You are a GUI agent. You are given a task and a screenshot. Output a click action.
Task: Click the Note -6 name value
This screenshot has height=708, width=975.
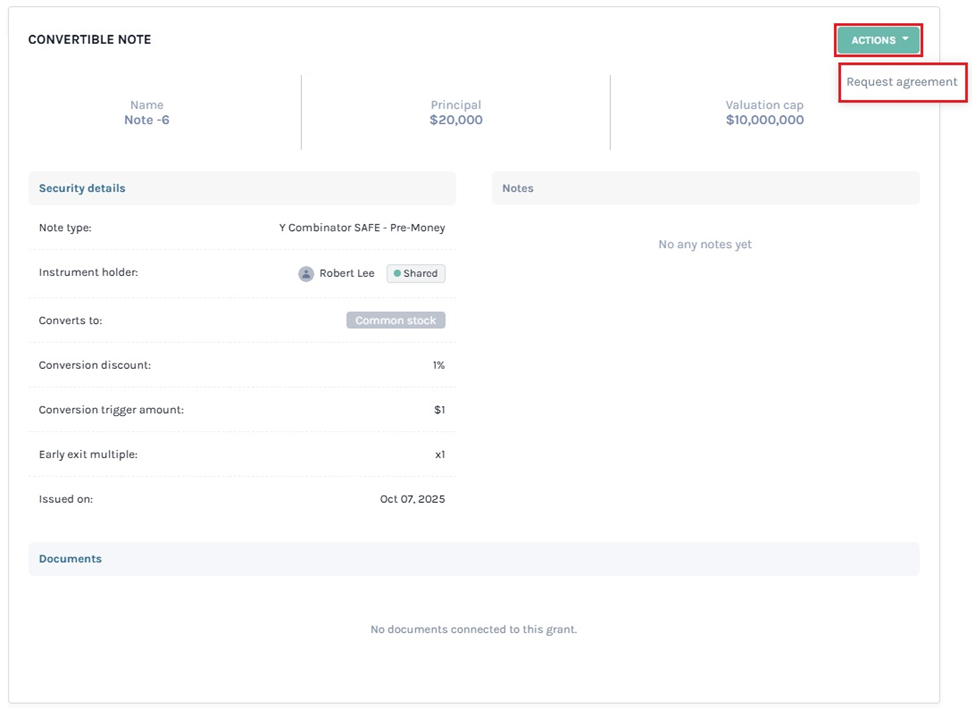point(146,120)
